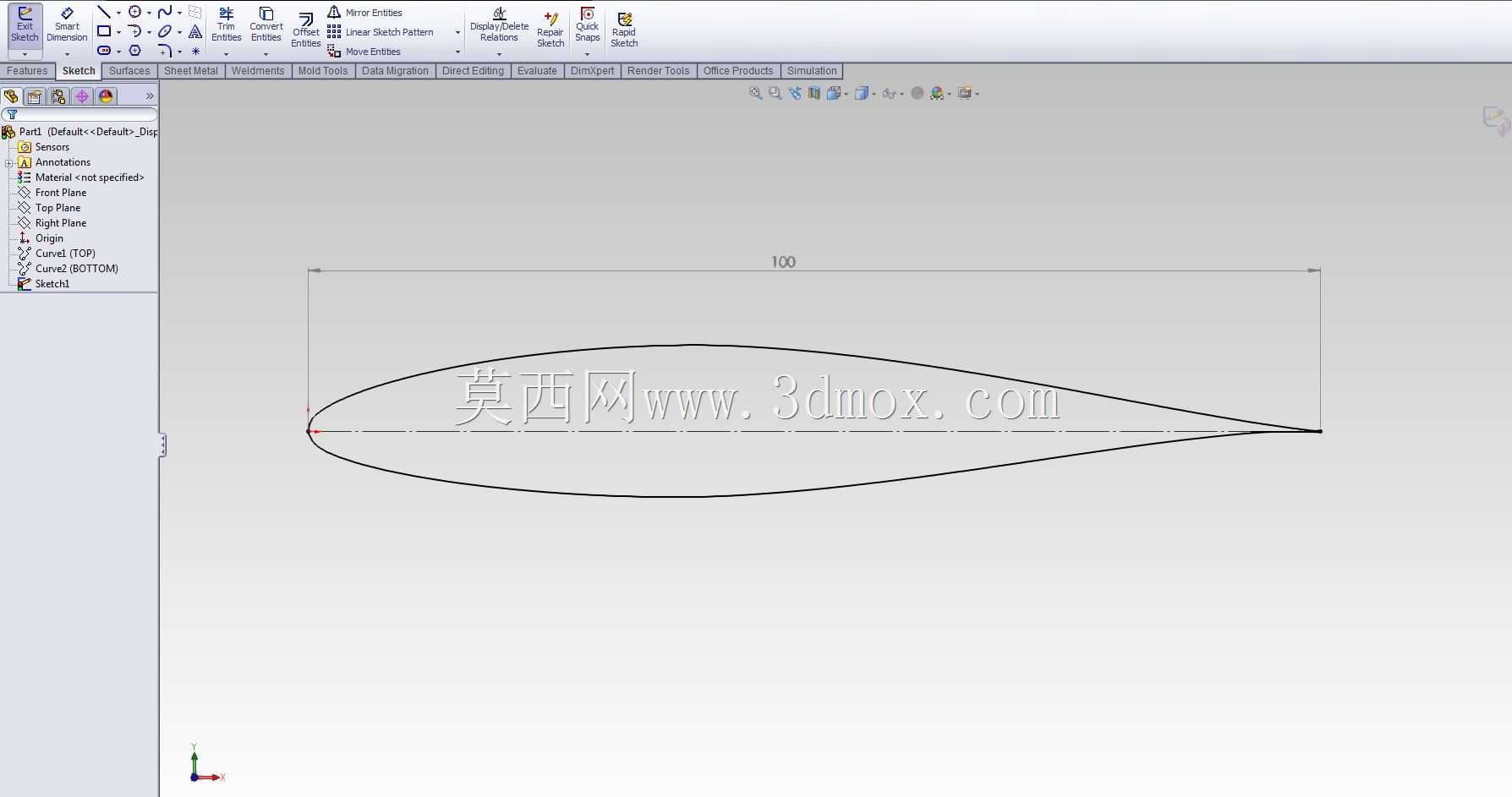
Task: Open the Exit Sketch dropdown arrow
Action: click(x=25, y=54)
